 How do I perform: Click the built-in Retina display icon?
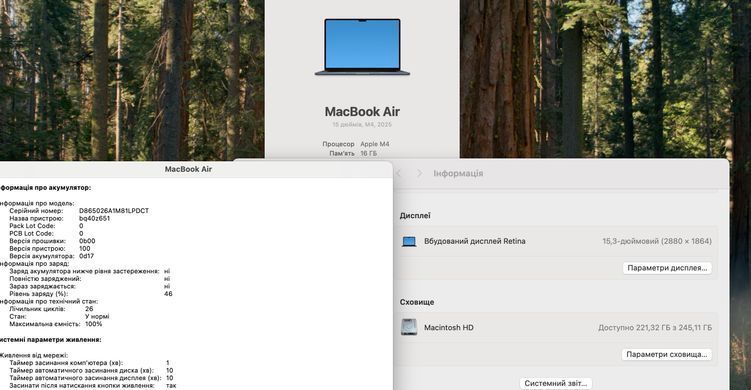pos(409,241)
